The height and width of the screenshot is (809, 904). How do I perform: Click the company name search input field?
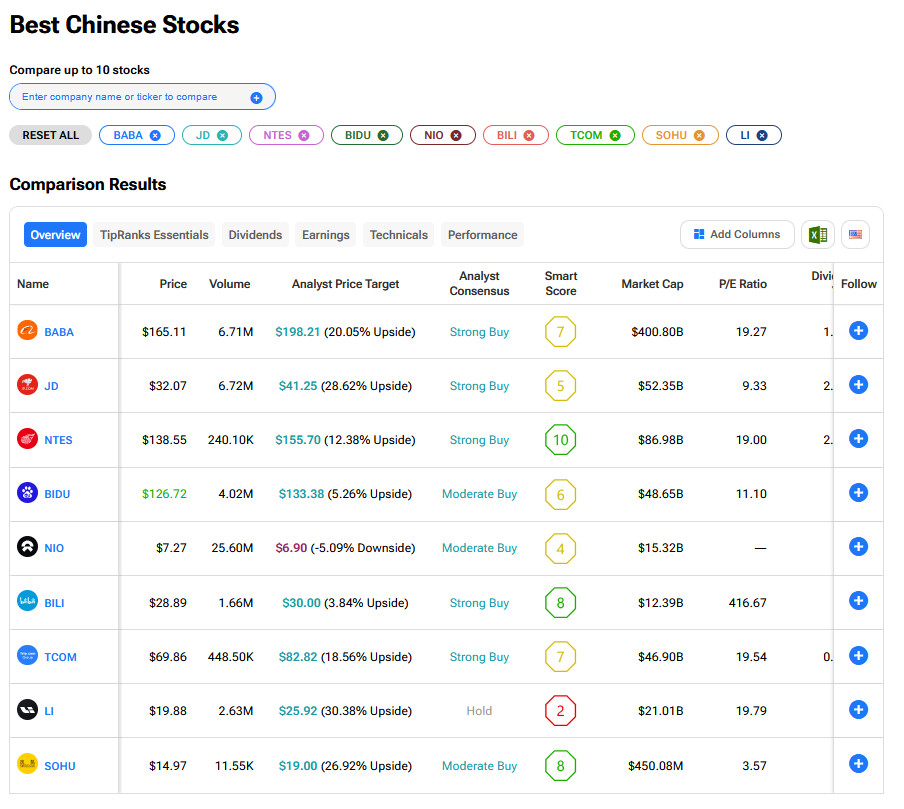coord(130,97)
